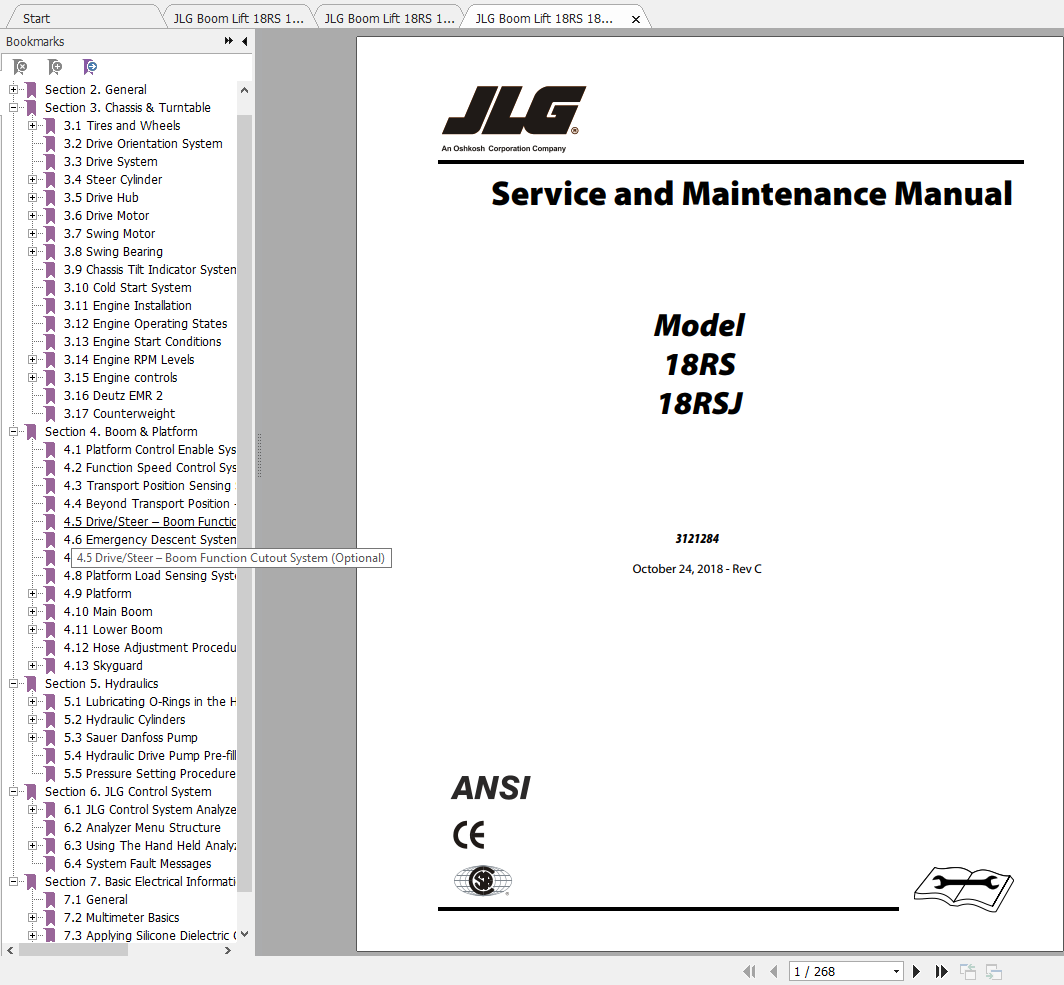Expand 3.1 Tires and Wheels
1064x985 pixels.
pyautogui.click(x=32, y=125)
